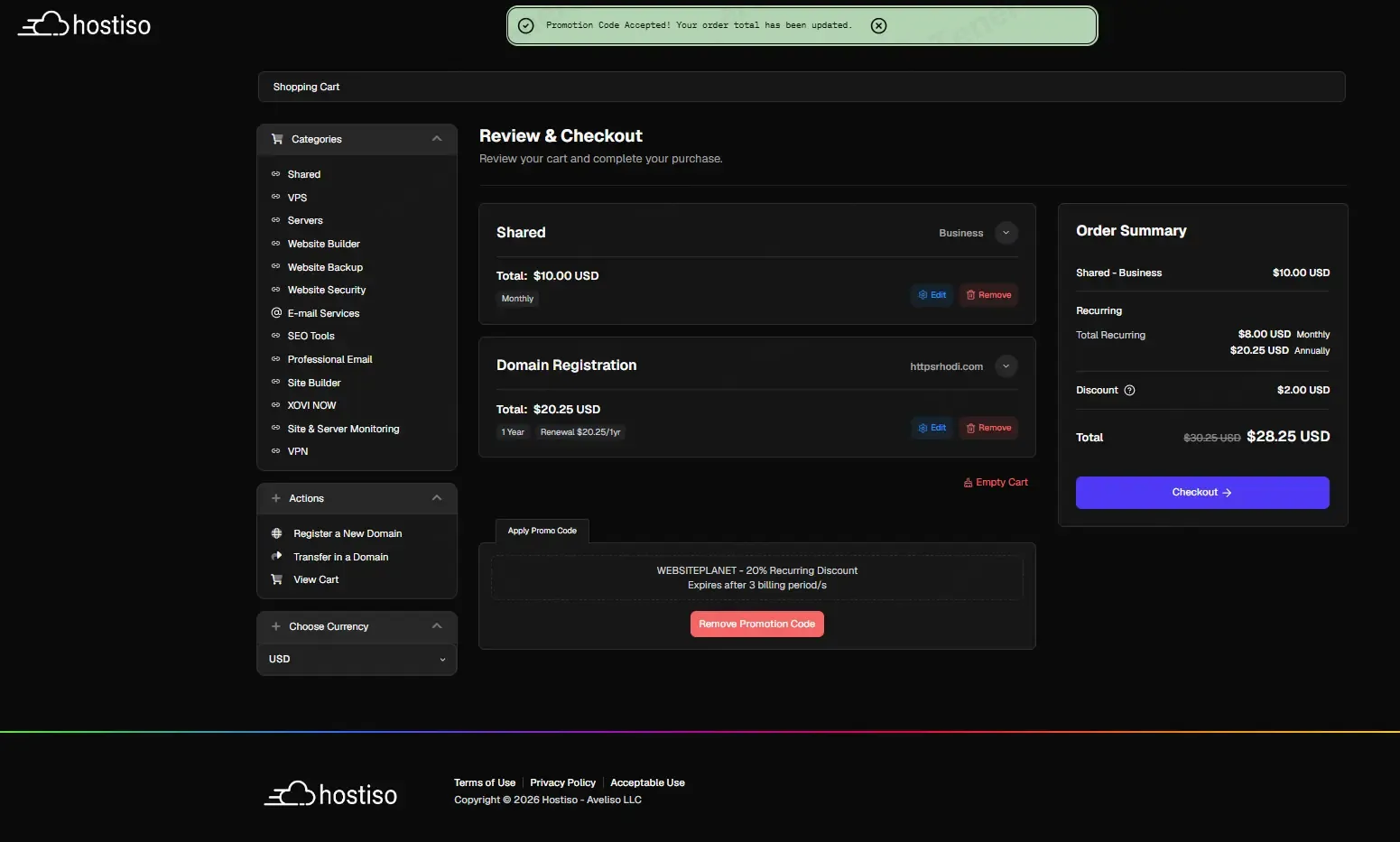Proceed to Checkout
Screen dimensions: 1400x842
tap(1202, 493)
